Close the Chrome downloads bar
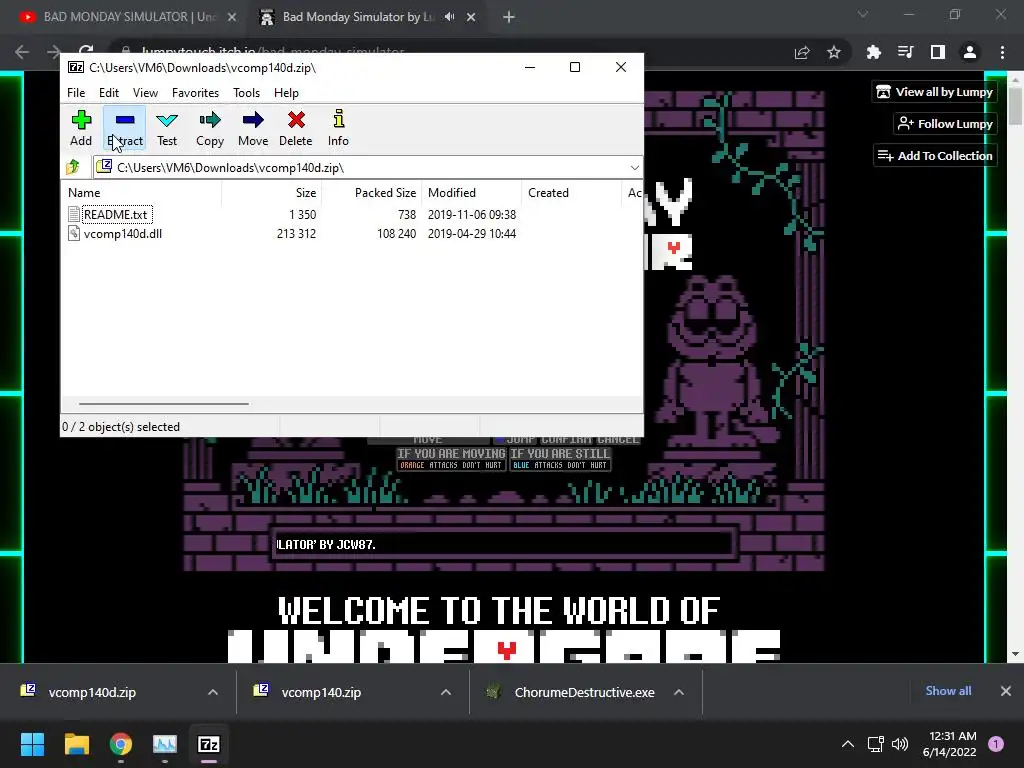Viewport: 1024px width, 768px height. 1006,691
